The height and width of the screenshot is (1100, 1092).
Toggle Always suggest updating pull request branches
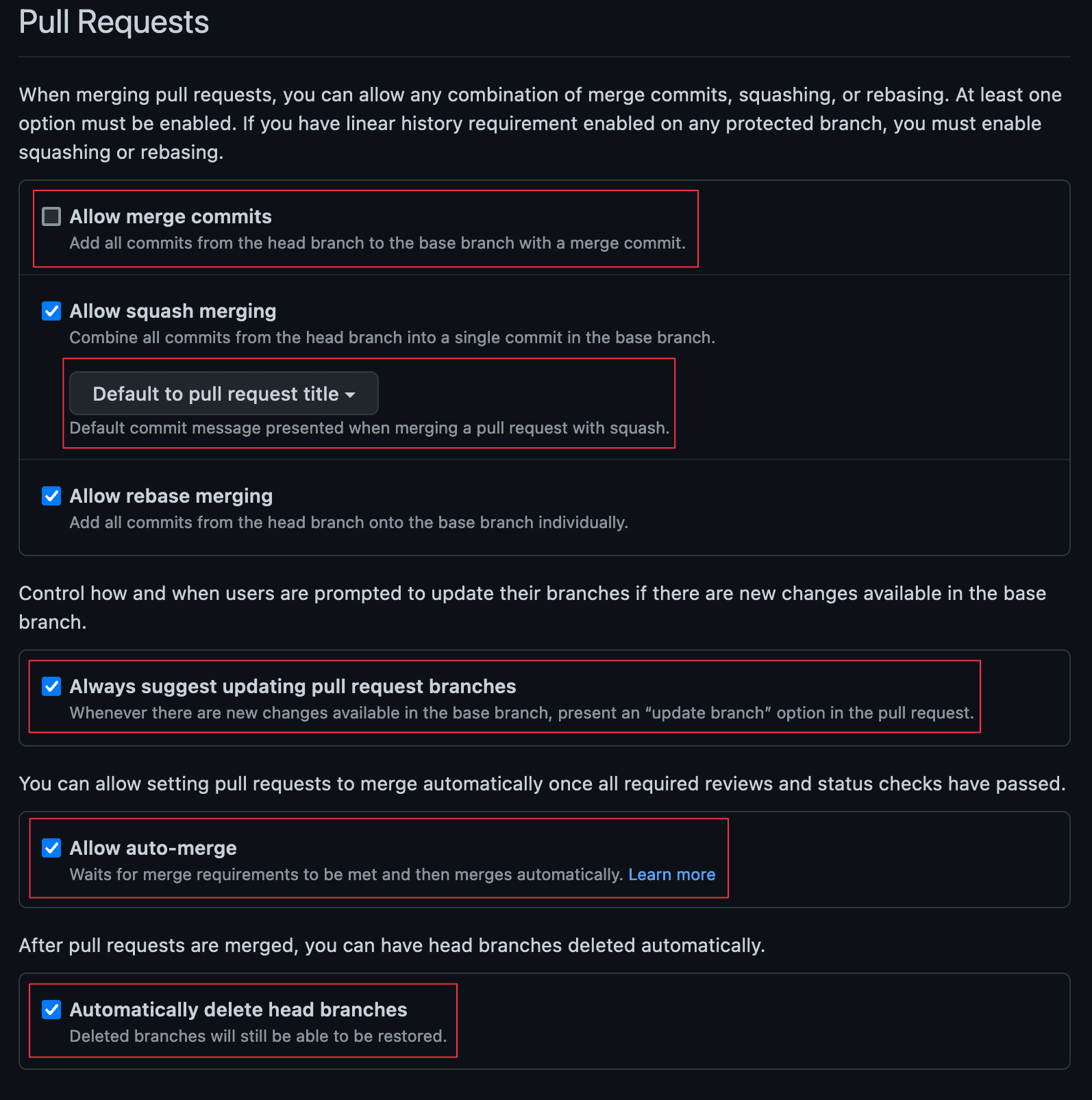click(x=51, y=686)
